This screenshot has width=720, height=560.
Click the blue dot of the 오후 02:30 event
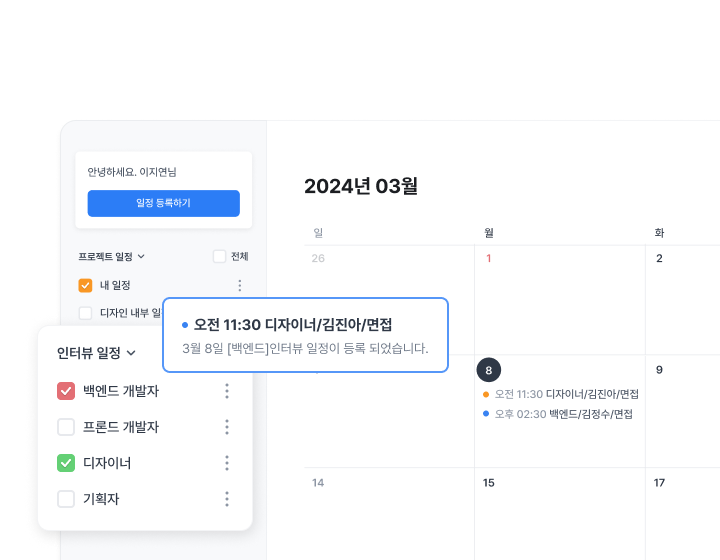tap(486, 414)
